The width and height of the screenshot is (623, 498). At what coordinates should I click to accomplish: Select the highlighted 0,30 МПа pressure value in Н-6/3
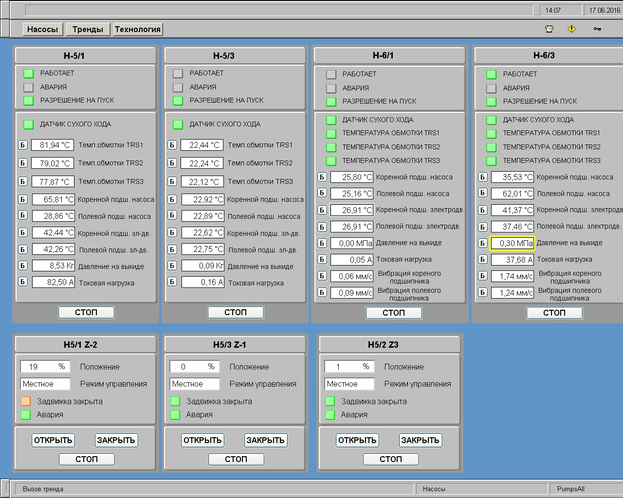tap(510, 243)
